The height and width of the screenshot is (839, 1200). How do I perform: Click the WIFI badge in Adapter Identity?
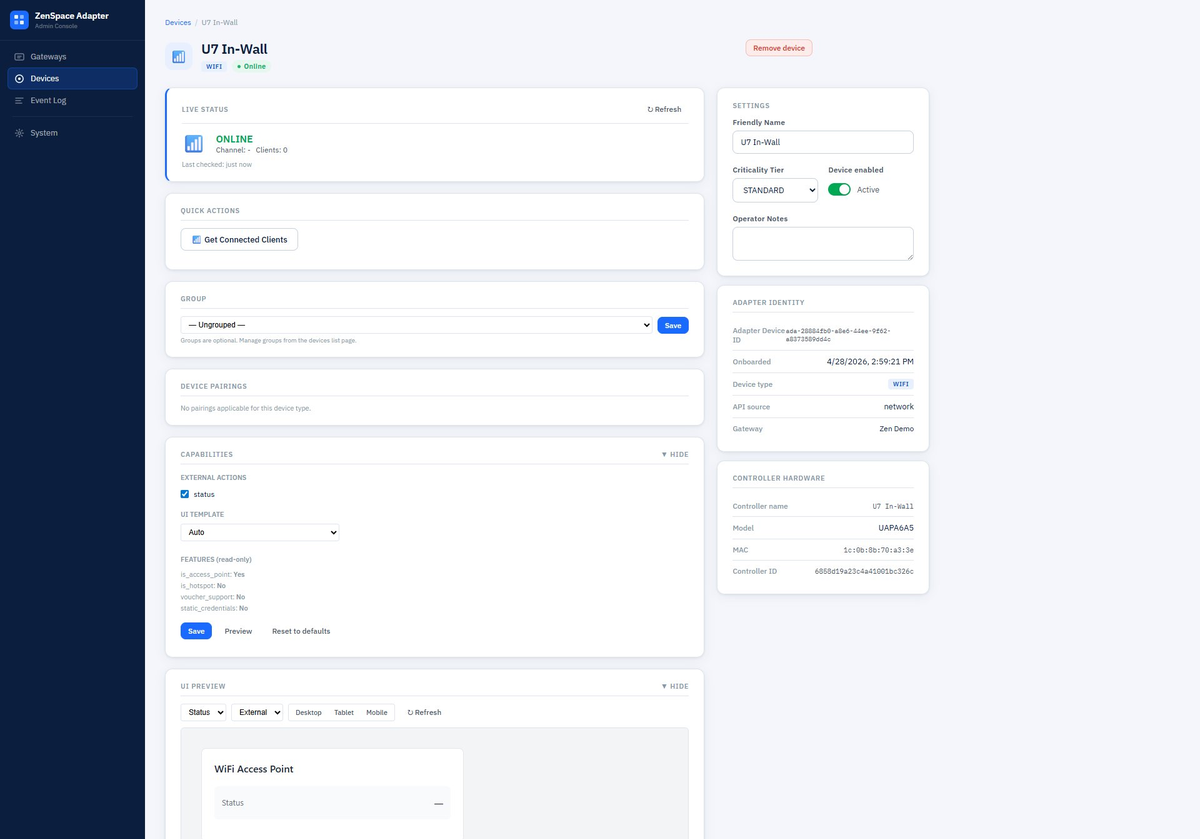pyautogui.click(x=901, y=384)
